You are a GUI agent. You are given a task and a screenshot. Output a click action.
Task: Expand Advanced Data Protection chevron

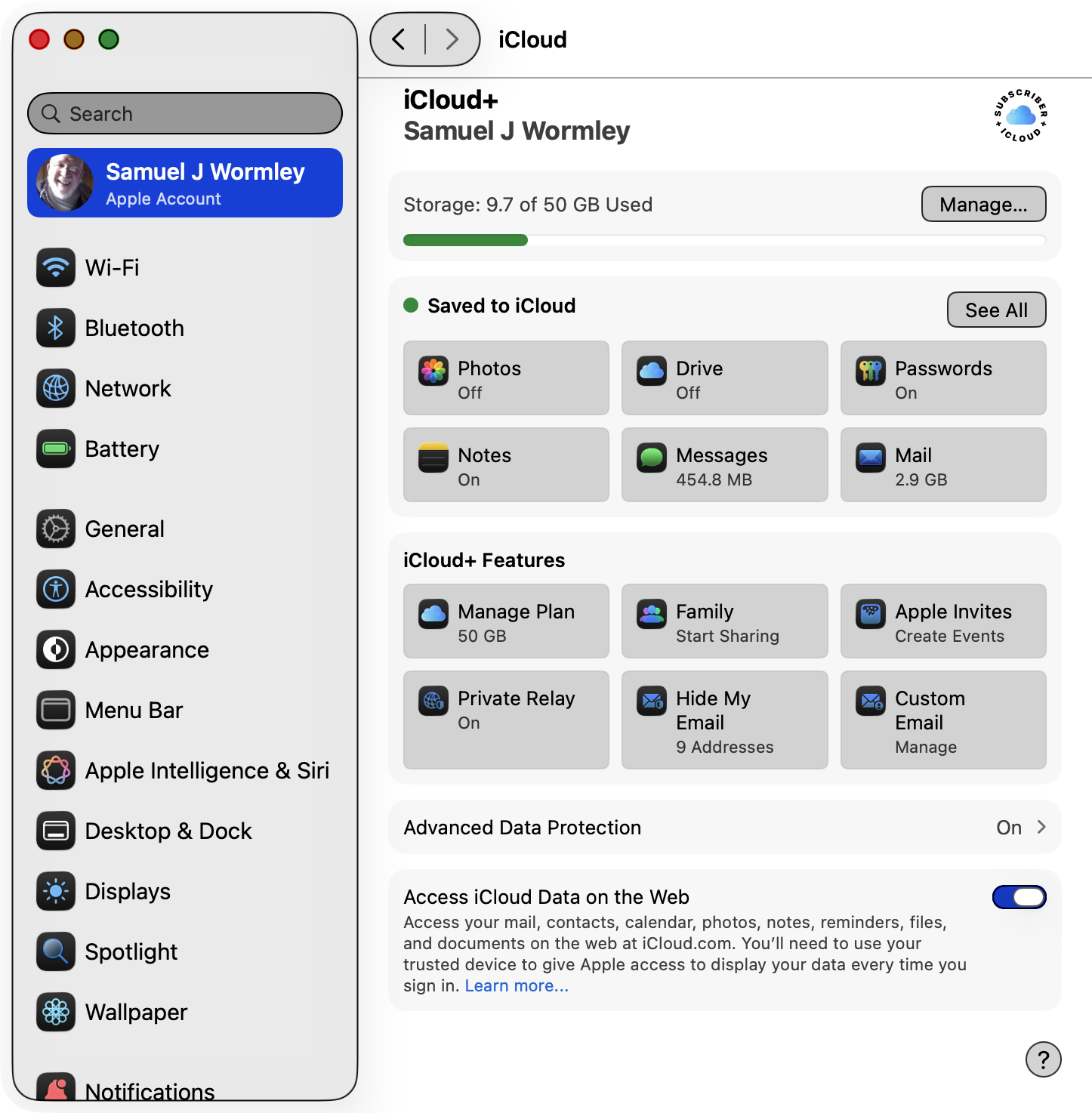tap(1041, 827)
